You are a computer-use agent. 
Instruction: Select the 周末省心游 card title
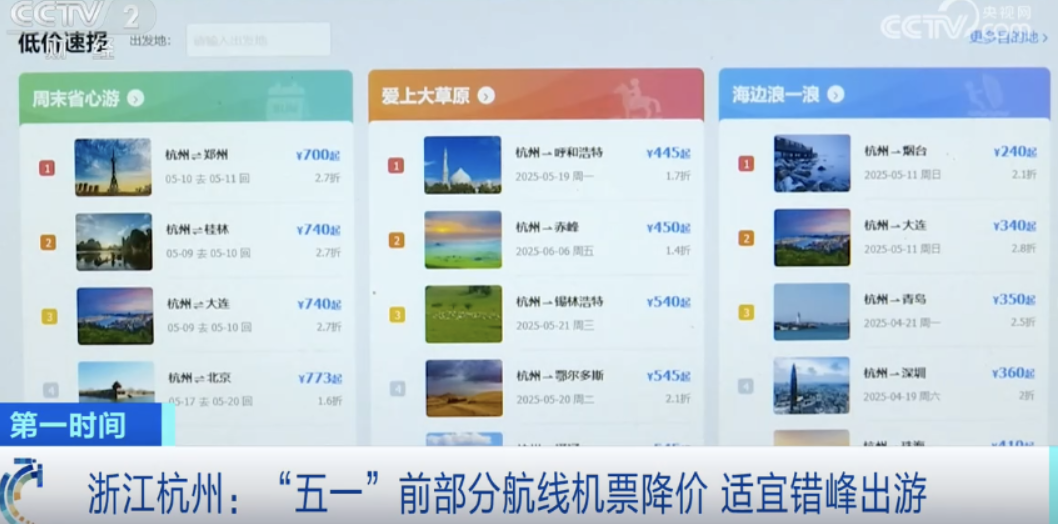coord(75,98)
